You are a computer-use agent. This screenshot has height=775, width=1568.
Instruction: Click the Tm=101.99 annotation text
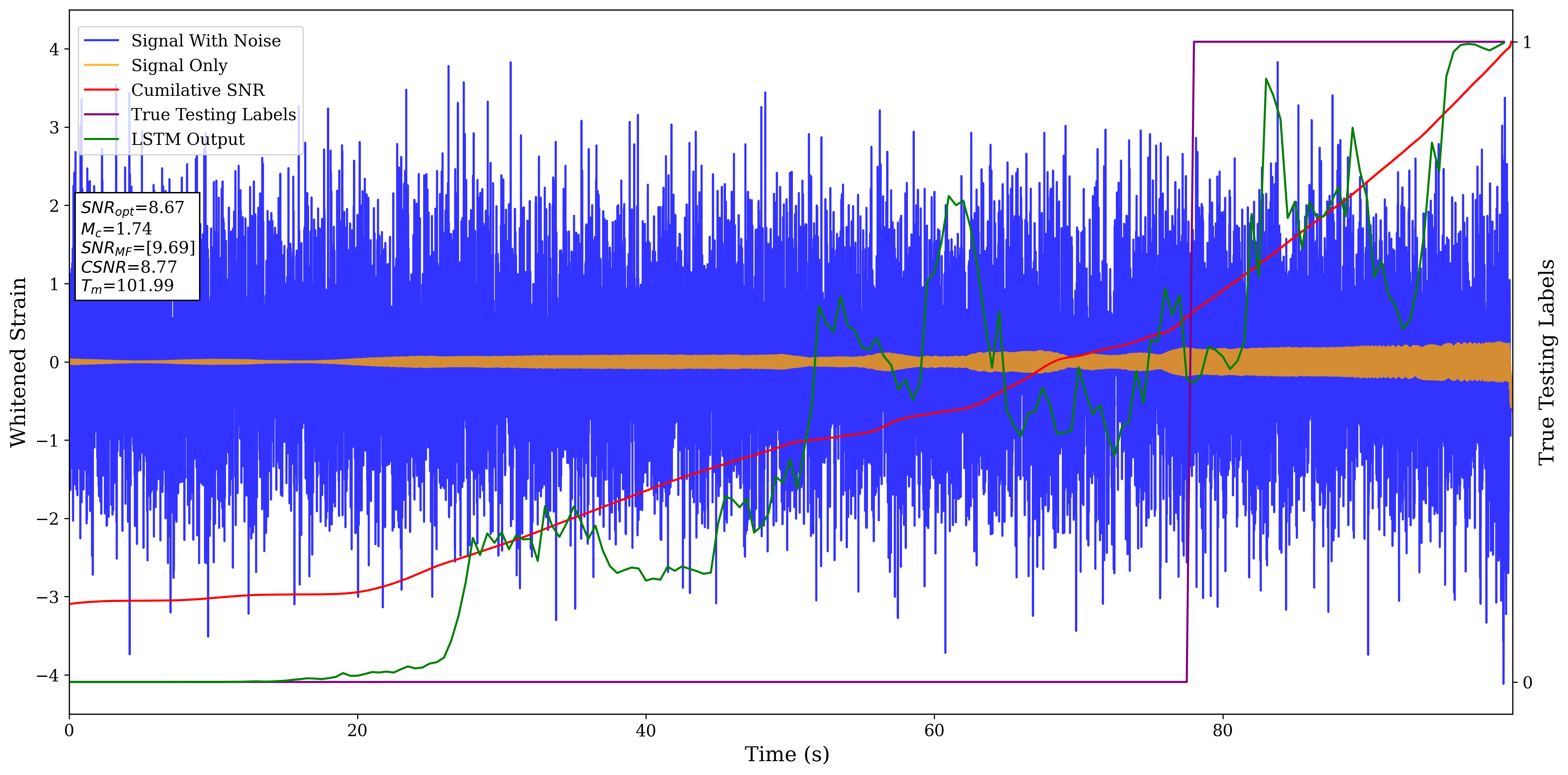click(x=127, y=286)
